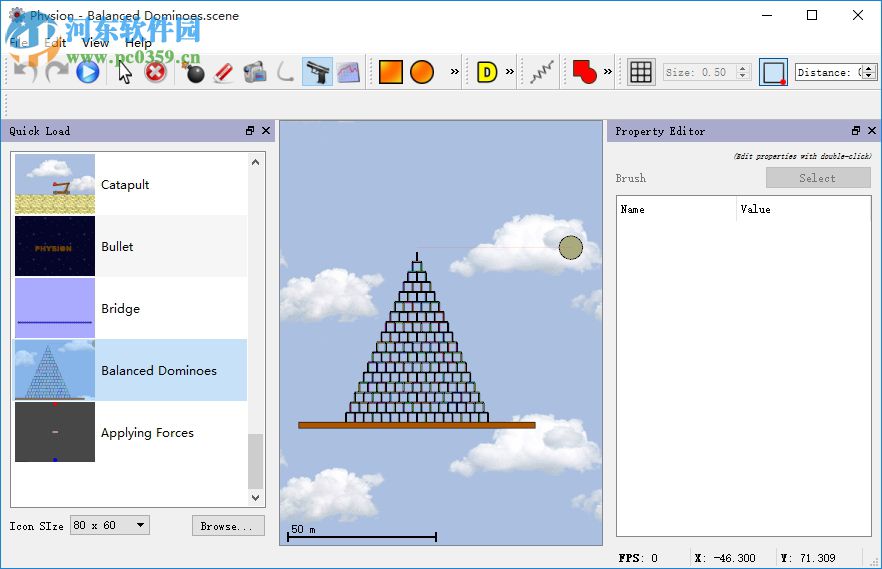Click the brown platform in the scene
The width and height of the screenshot is (882, 569).
click(x=416, y=426)
